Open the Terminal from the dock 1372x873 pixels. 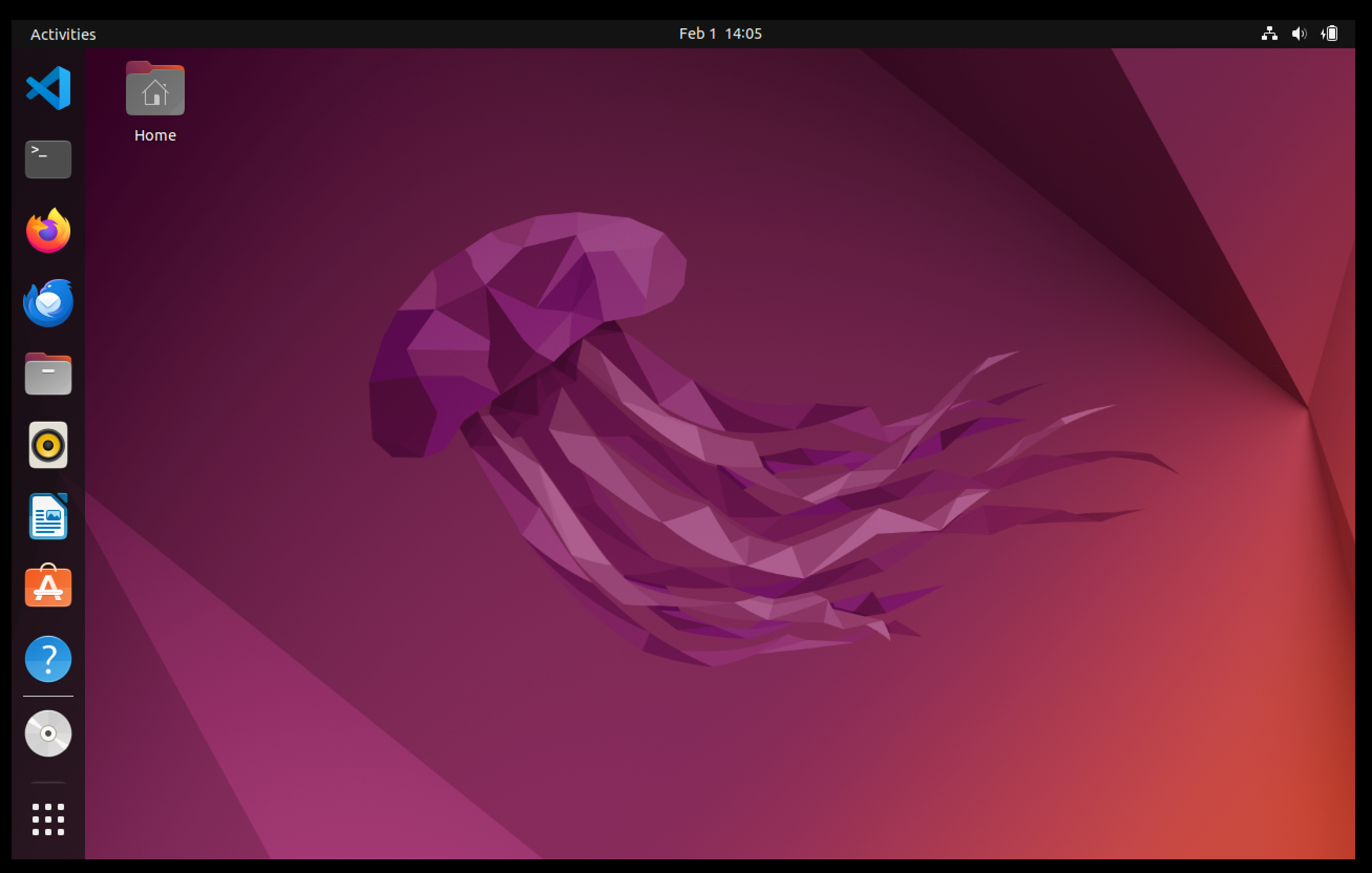48,159
